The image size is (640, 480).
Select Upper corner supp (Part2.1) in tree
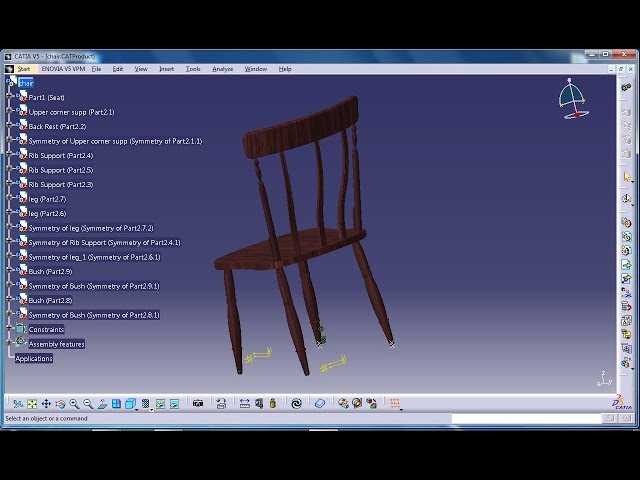[71, 112]
